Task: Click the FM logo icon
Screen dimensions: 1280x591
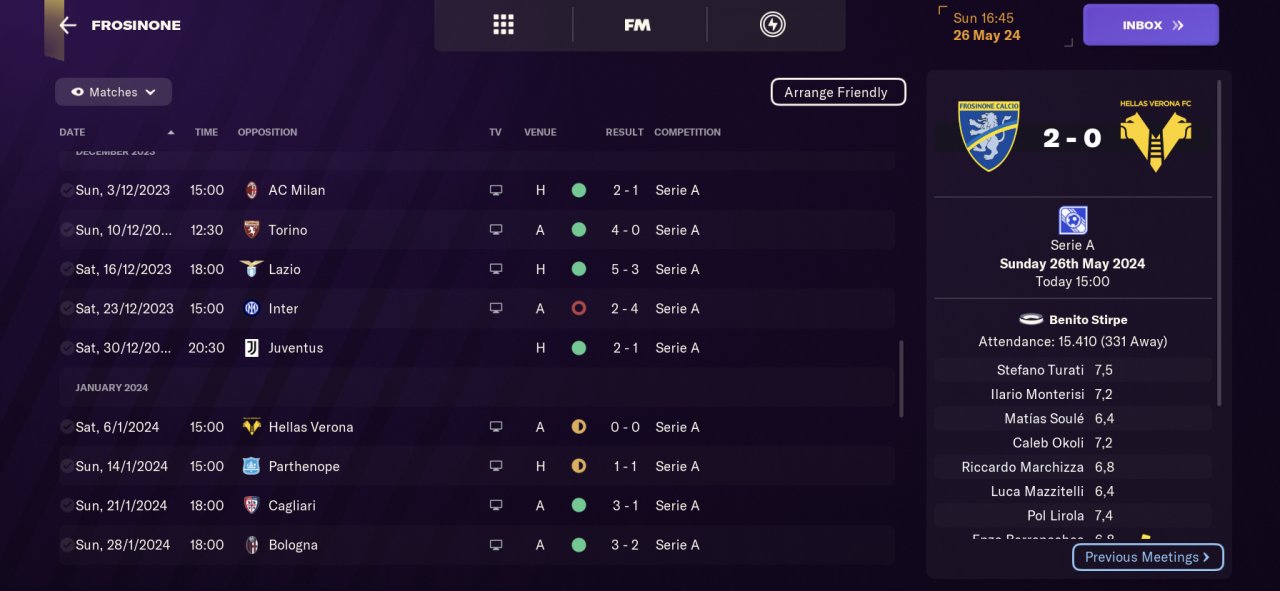Action: 637,25
